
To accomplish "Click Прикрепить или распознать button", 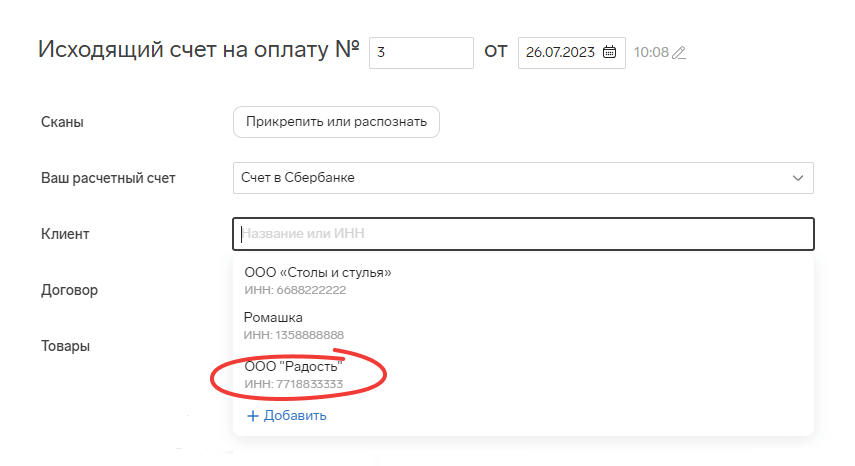I will pos(336,122).
